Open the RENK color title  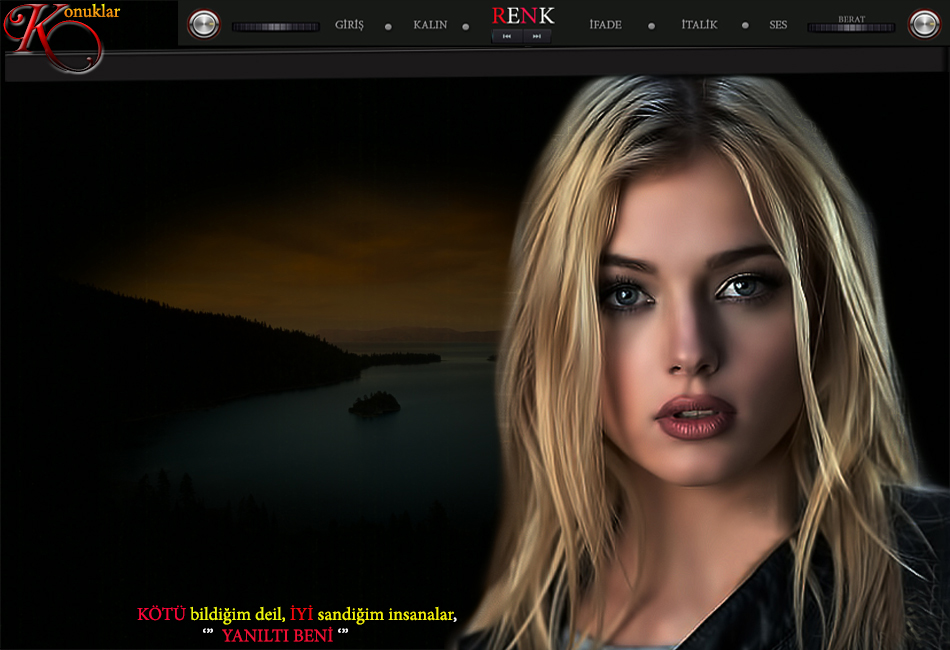[522, 16]
